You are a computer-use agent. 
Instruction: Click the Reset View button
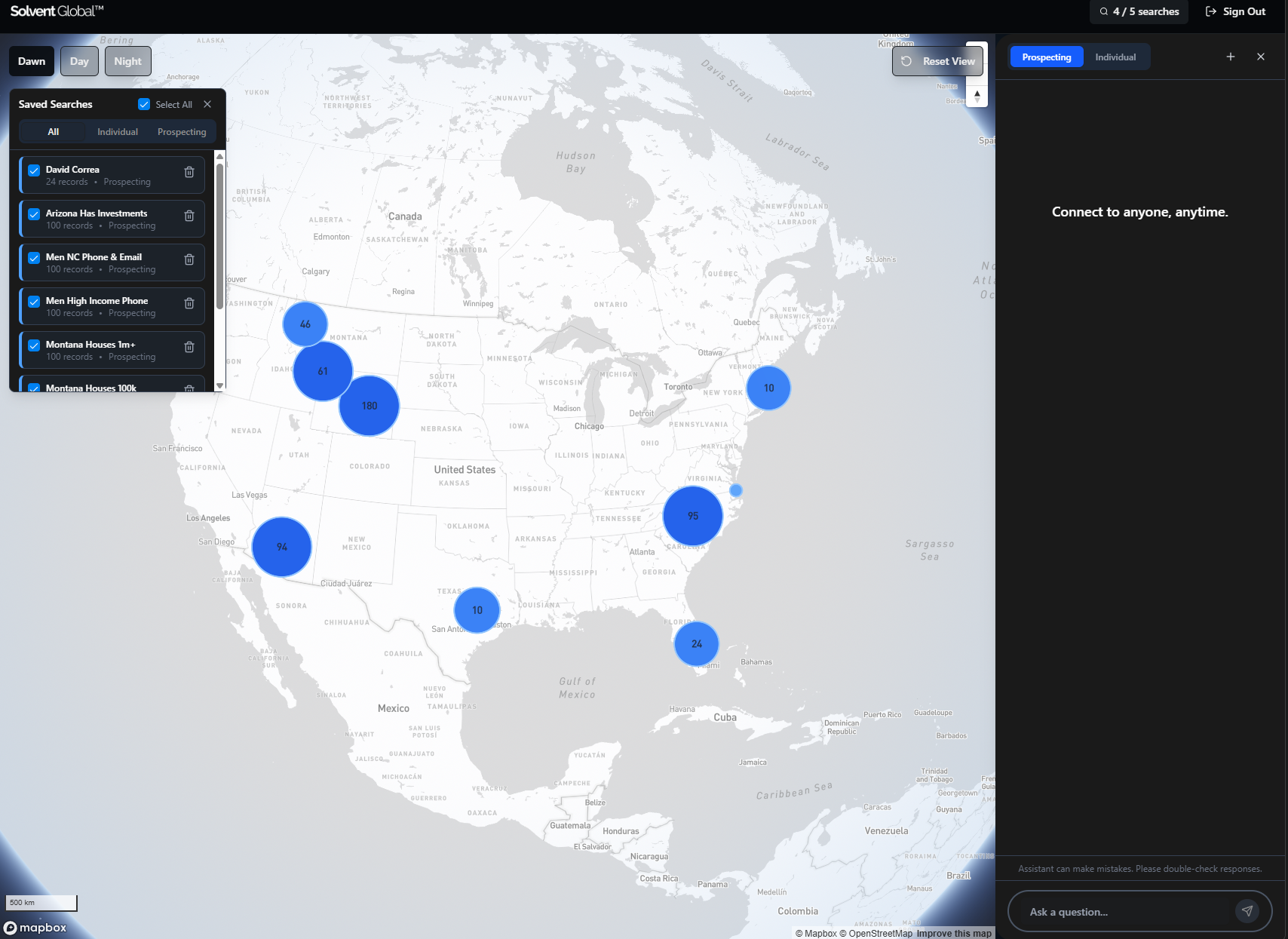tap(938, 61)
